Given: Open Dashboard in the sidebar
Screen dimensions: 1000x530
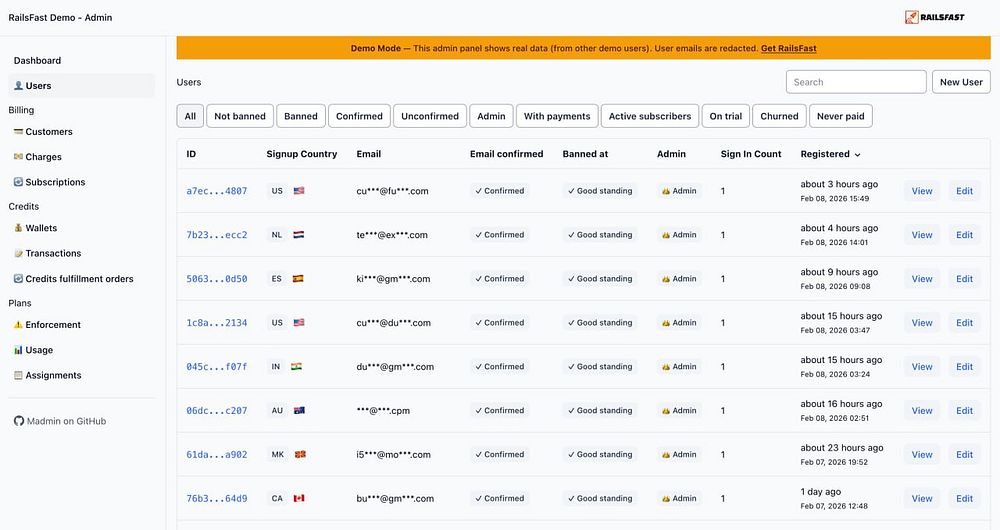Looking at the screenshot, I should (37, 61).
